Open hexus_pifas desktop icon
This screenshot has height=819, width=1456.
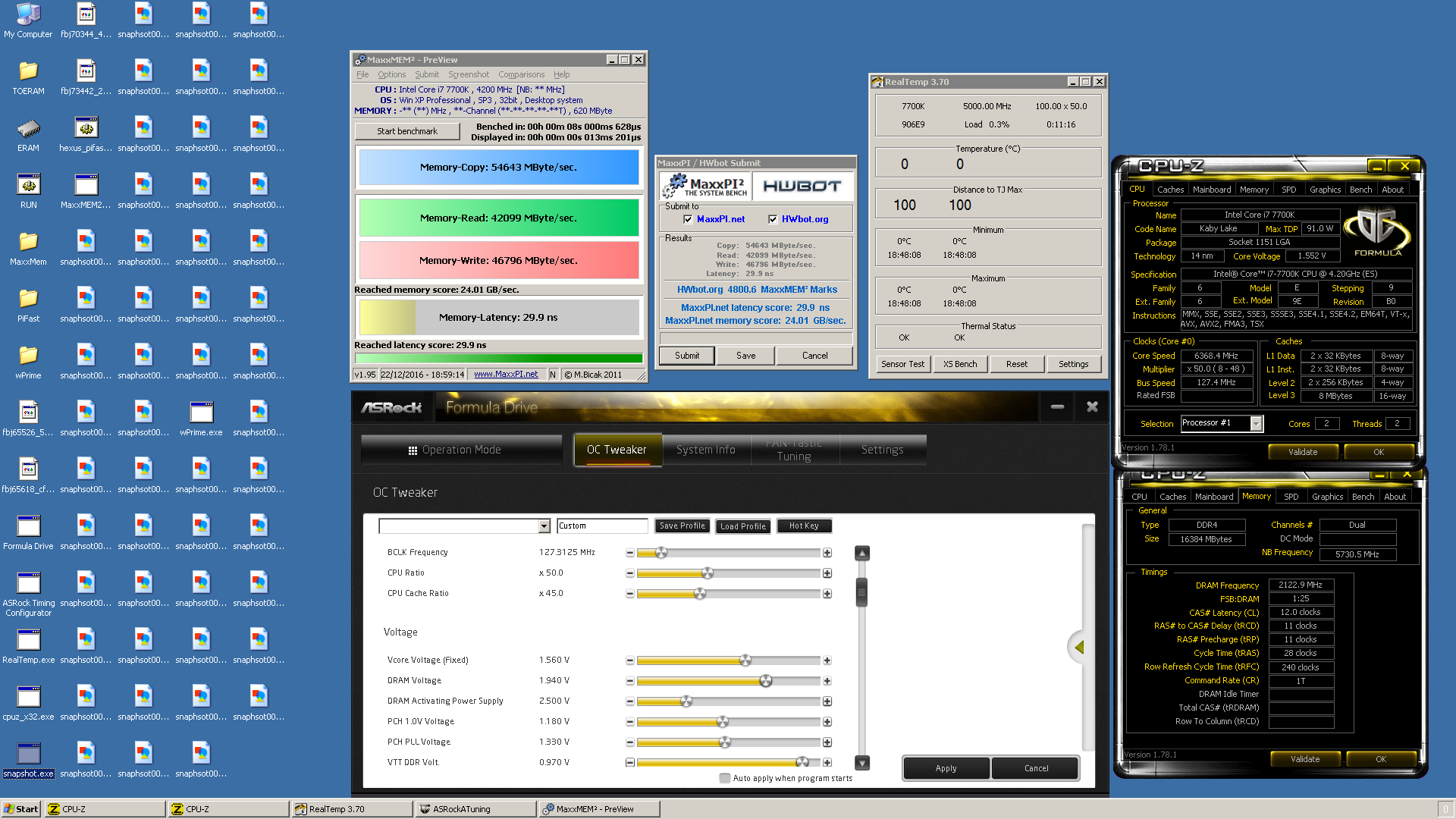(x=86, y=134)
